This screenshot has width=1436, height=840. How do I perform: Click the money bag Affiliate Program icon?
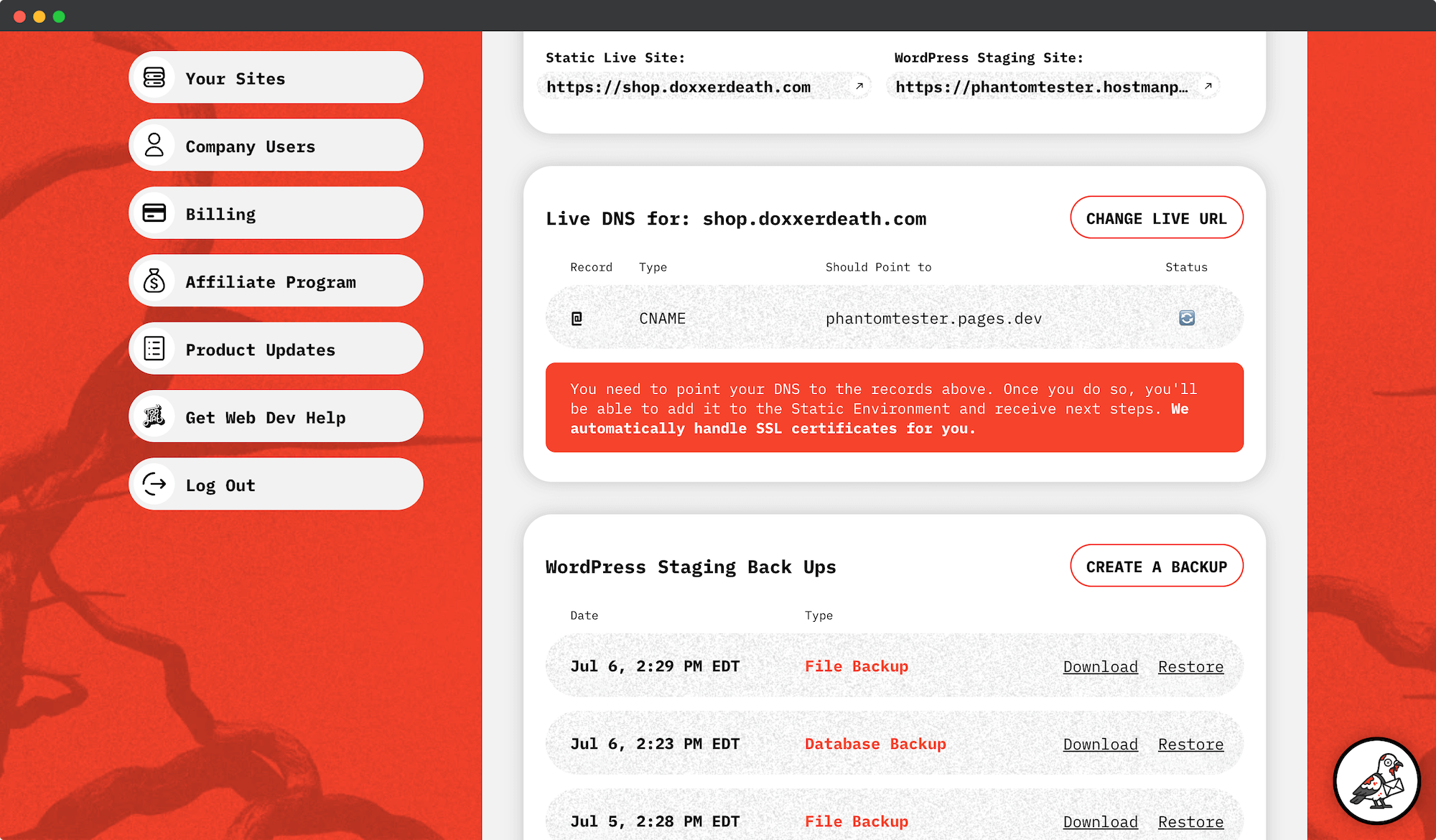(154, 281)
